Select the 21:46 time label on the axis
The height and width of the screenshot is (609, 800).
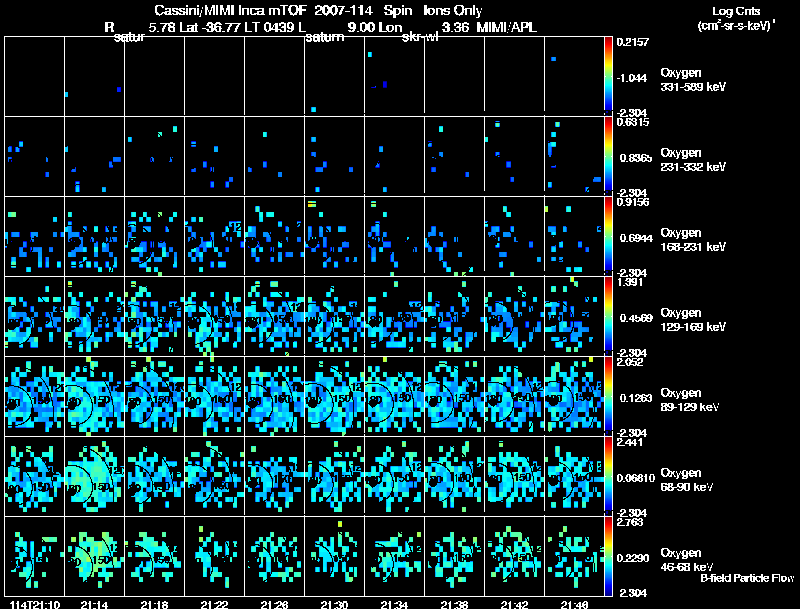[574, 604]
